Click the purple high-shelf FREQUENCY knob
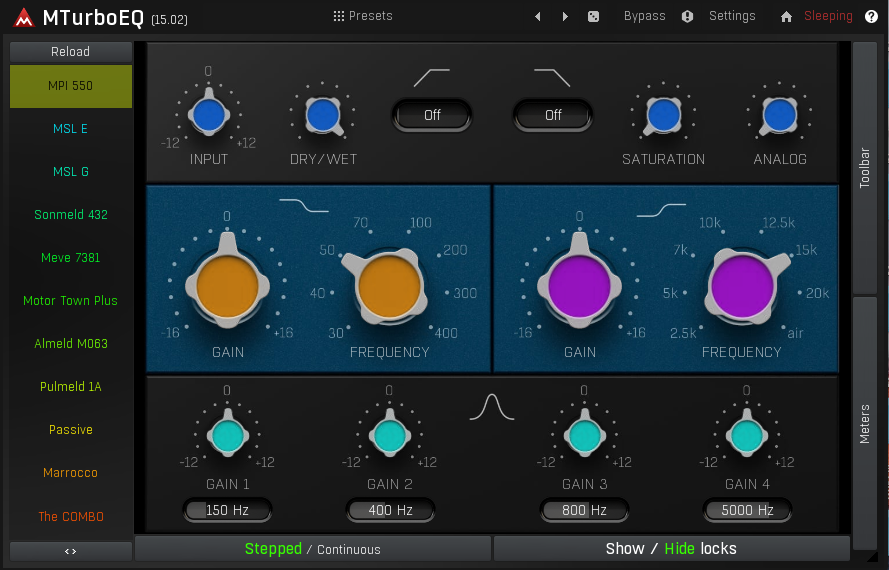Viewport: 889px width, 570px height. (742, 285)
